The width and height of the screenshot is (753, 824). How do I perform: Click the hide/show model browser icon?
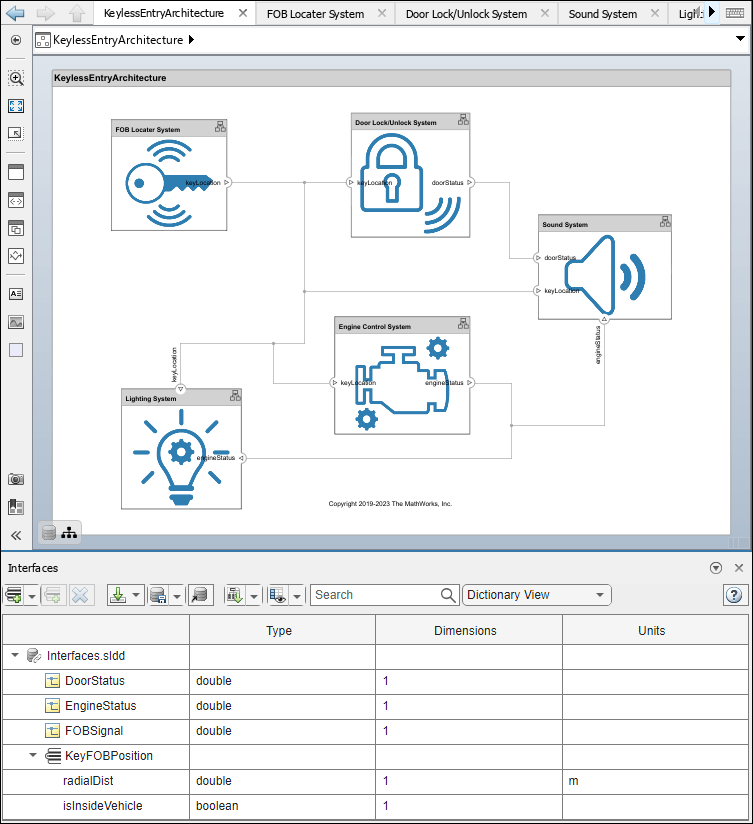click(16, 40)
